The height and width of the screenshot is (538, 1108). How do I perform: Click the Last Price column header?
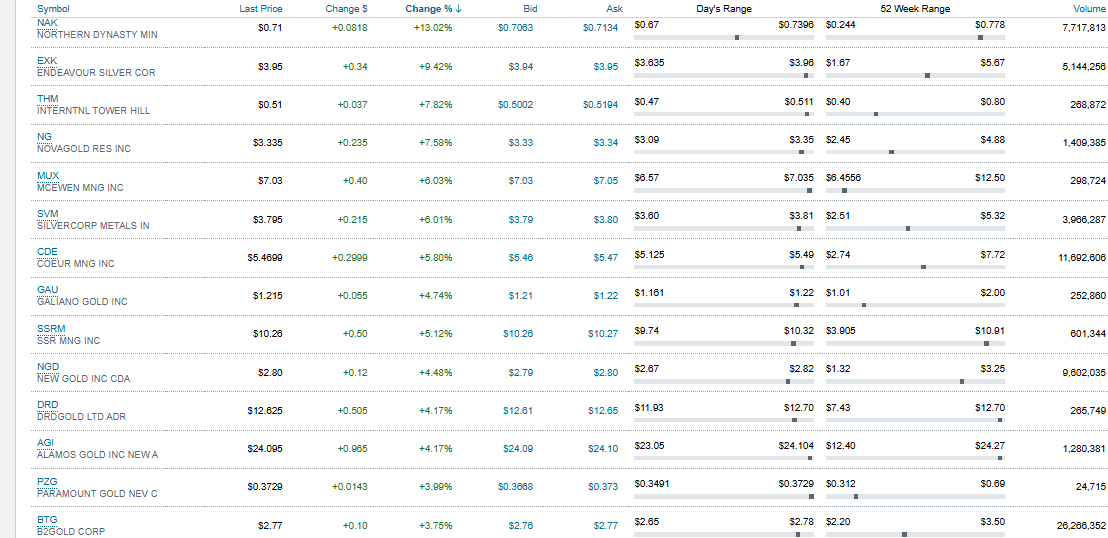point(261,9)
